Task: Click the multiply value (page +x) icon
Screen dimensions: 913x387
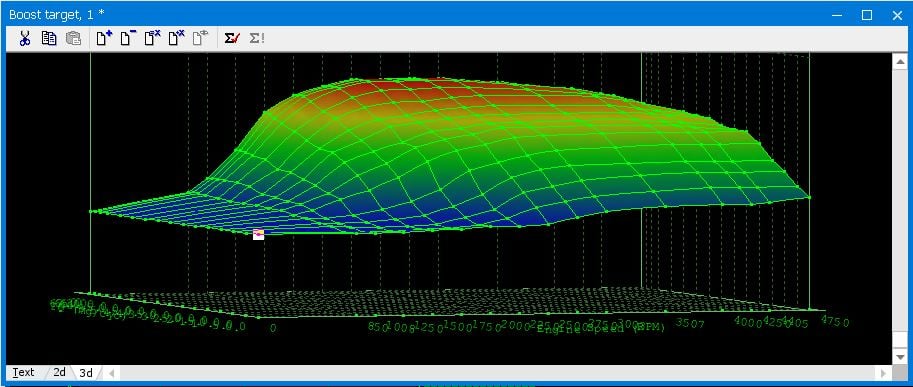Action: [x=176, y=39]
